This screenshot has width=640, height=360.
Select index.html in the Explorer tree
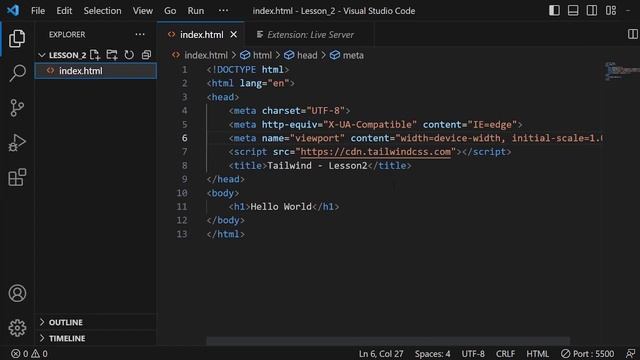[96, 71]
